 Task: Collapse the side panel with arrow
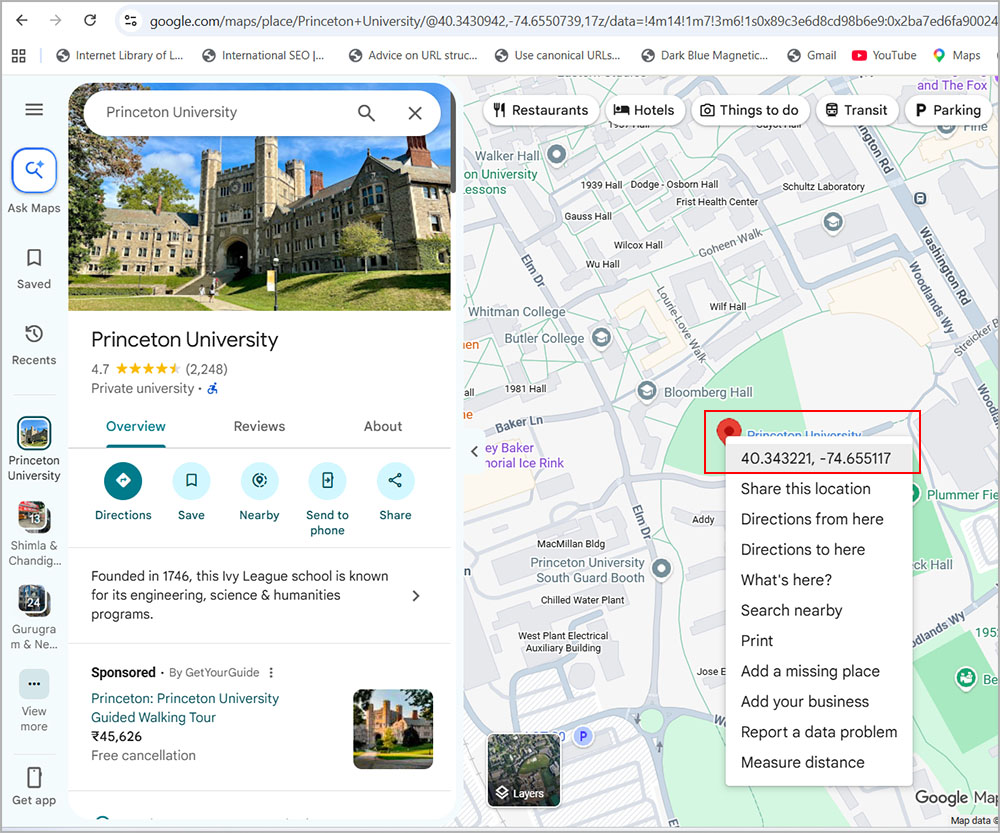[x=474, y=452]
